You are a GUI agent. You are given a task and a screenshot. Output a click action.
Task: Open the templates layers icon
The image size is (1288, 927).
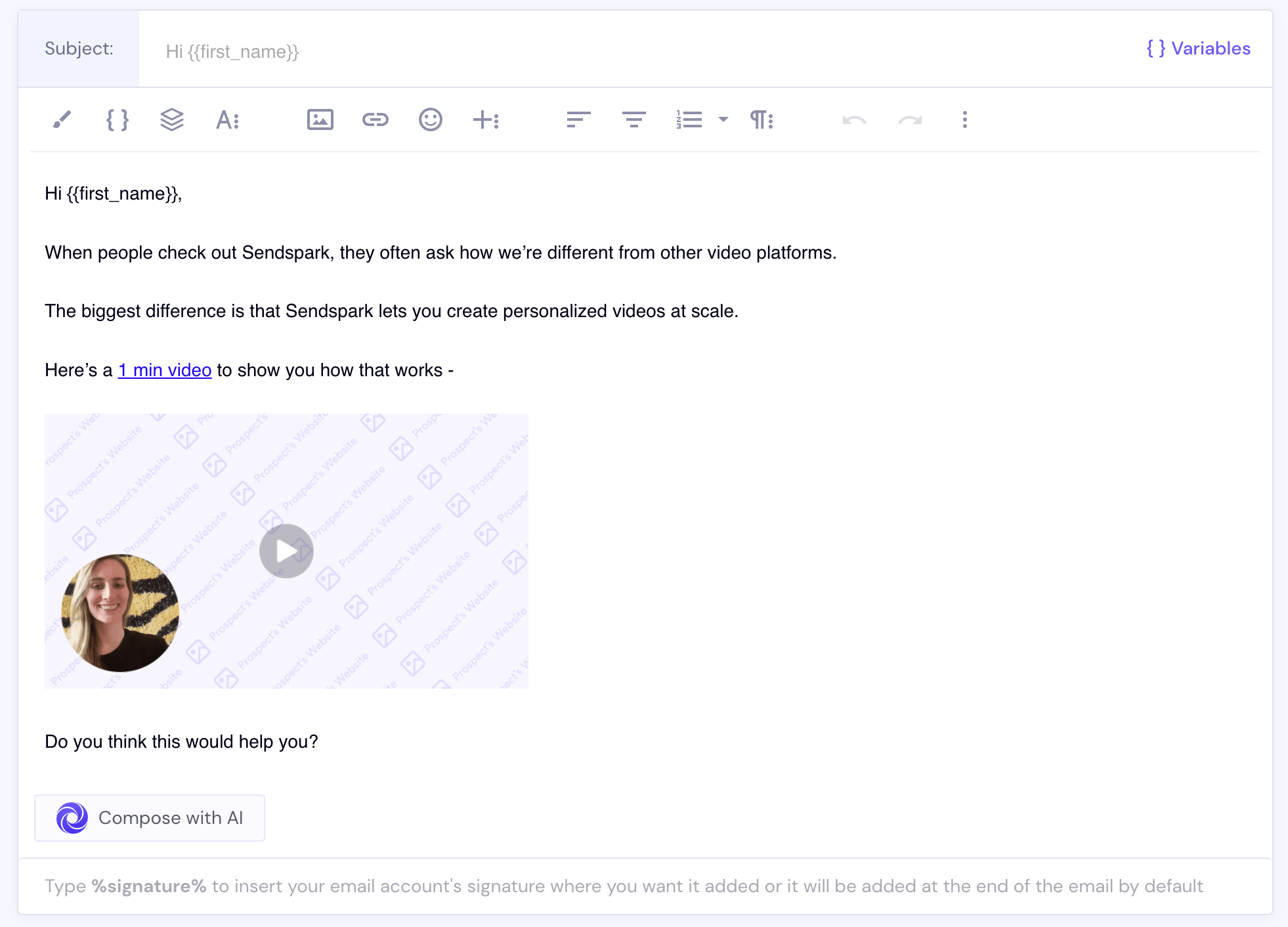click(x=172, y=119)
